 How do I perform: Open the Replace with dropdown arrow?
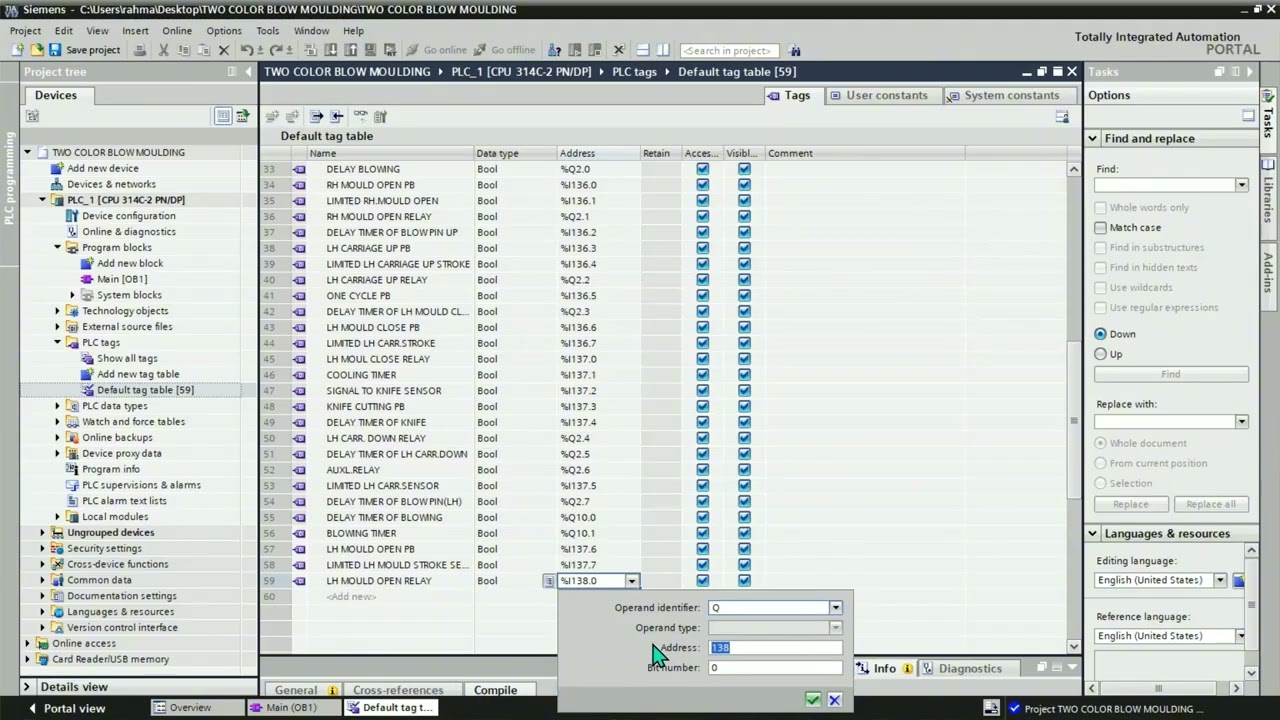(1241, 421)
